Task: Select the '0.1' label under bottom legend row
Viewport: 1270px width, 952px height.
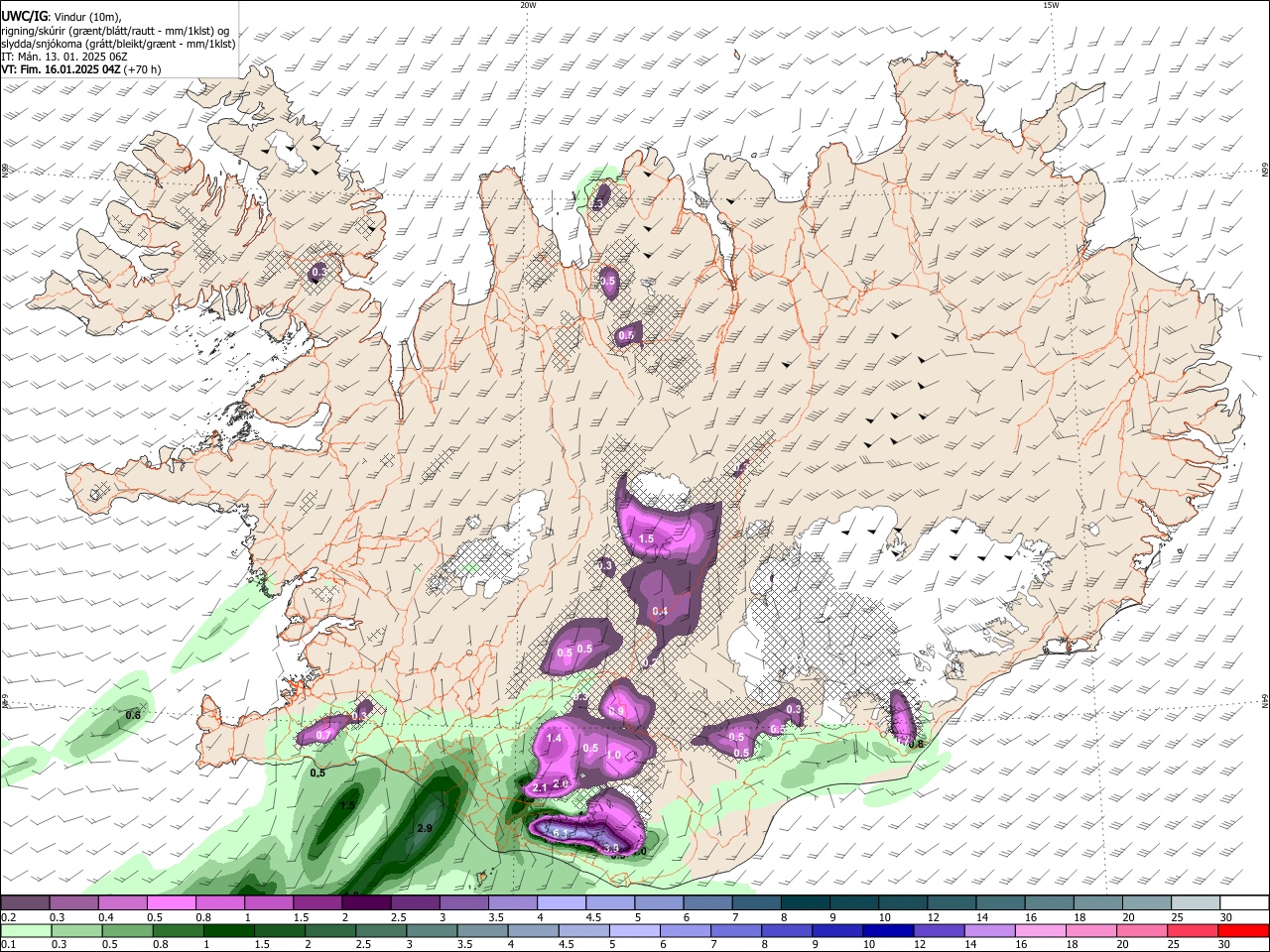Action: point(8,944)
